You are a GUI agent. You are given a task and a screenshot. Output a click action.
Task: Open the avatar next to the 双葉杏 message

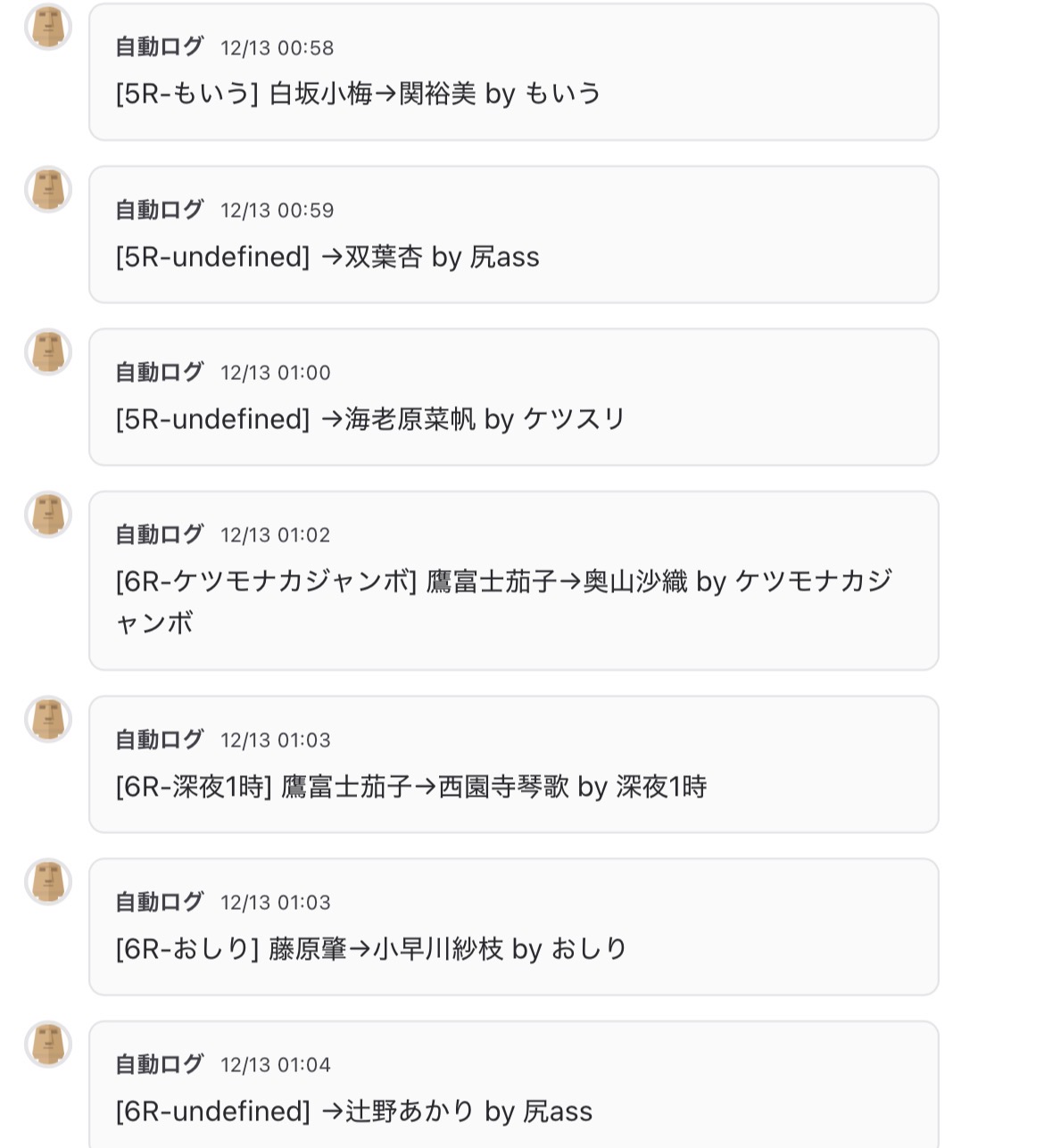click(x=48, y=189)
